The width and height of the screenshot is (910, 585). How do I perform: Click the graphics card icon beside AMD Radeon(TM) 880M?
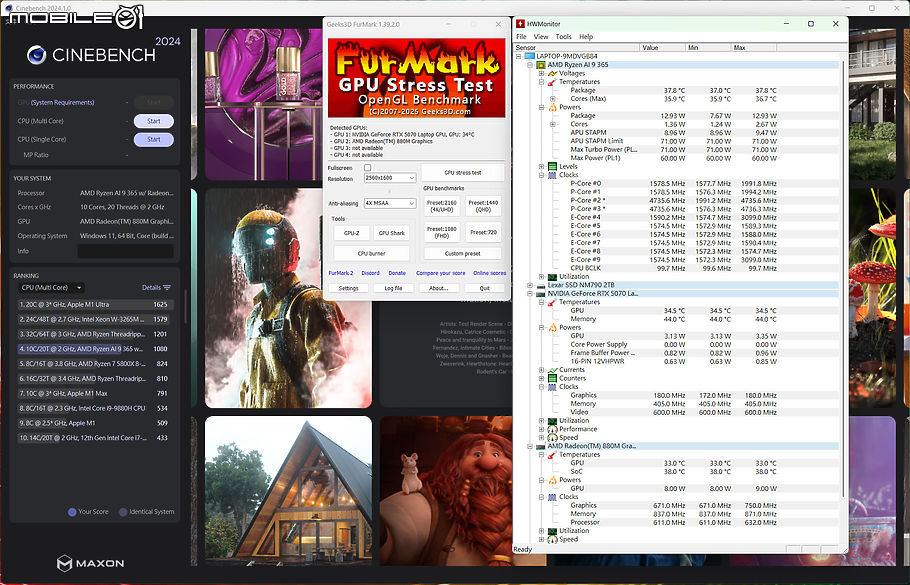tap(541, 446)
